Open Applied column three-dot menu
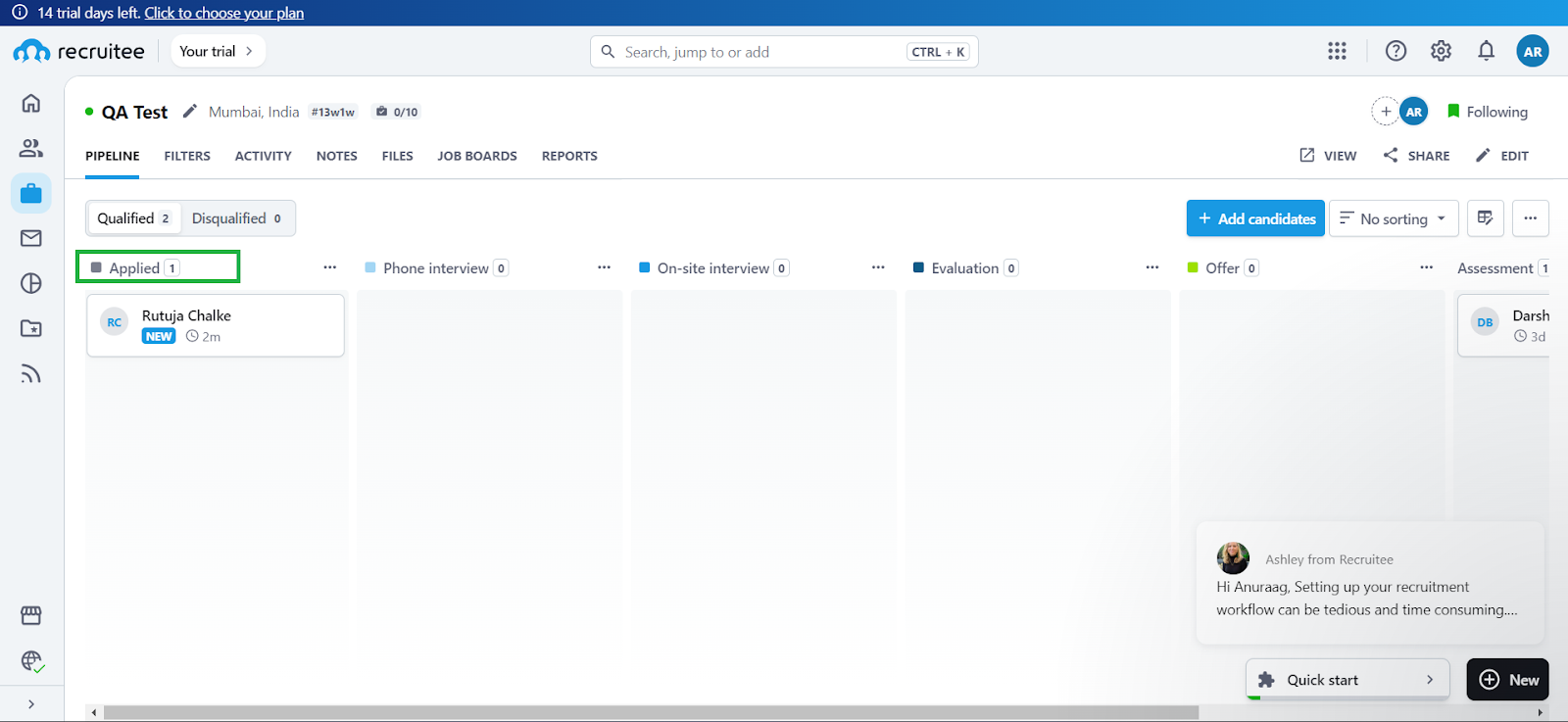 [330, 267]
